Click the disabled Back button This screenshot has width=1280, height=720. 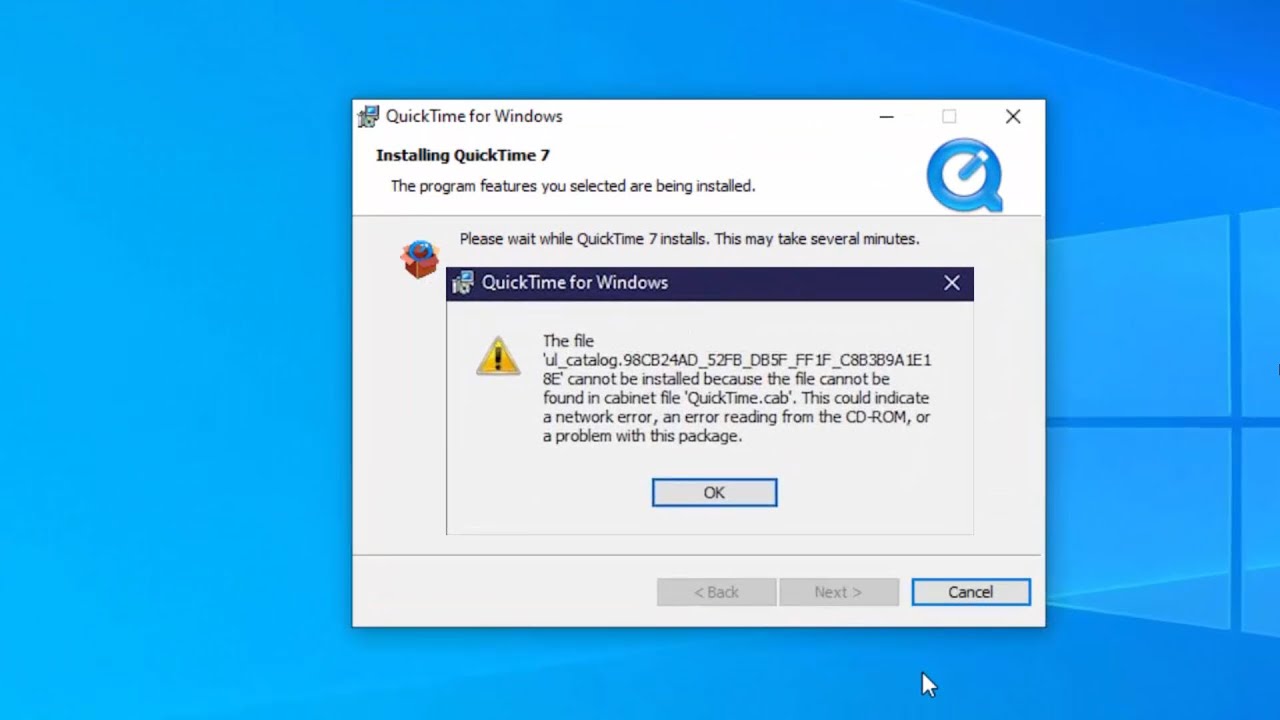(716, 592)
